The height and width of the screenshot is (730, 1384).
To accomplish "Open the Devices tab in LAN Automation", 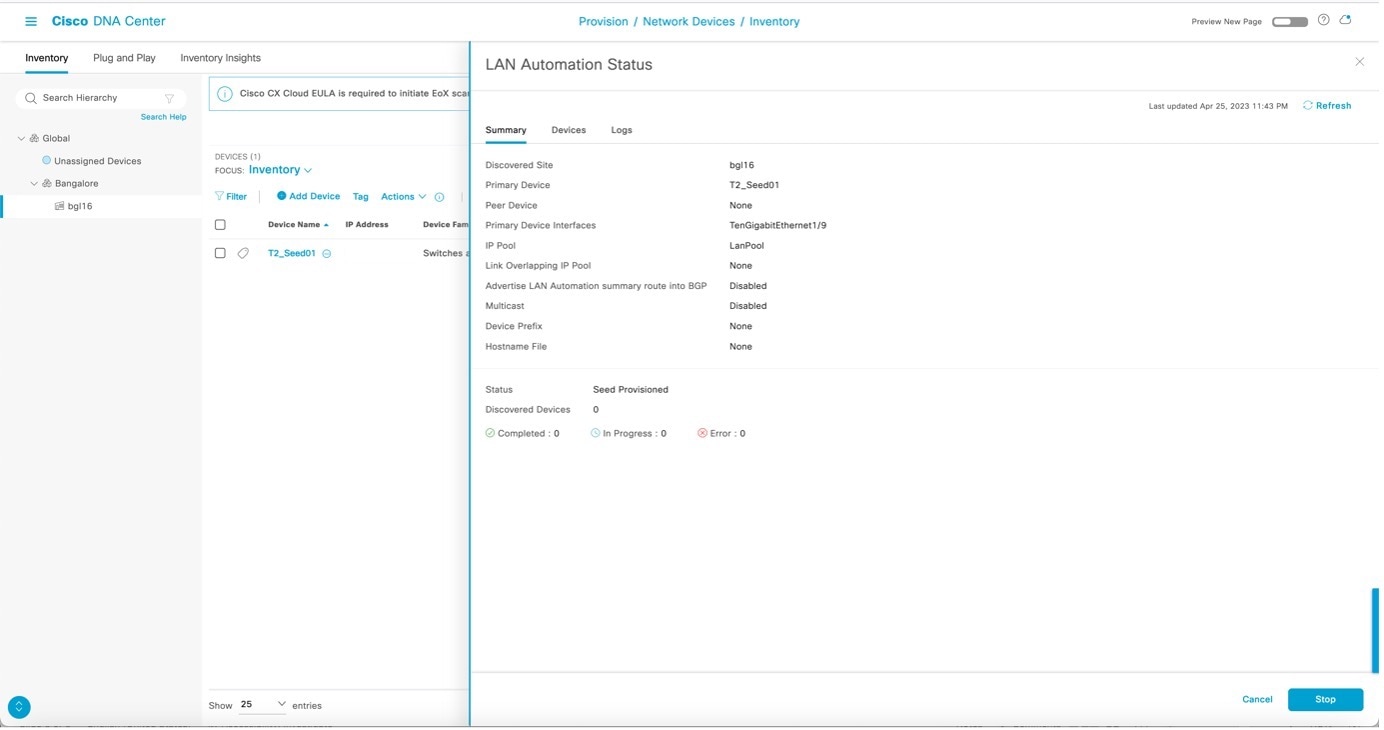I will click(x=569, y=130).
